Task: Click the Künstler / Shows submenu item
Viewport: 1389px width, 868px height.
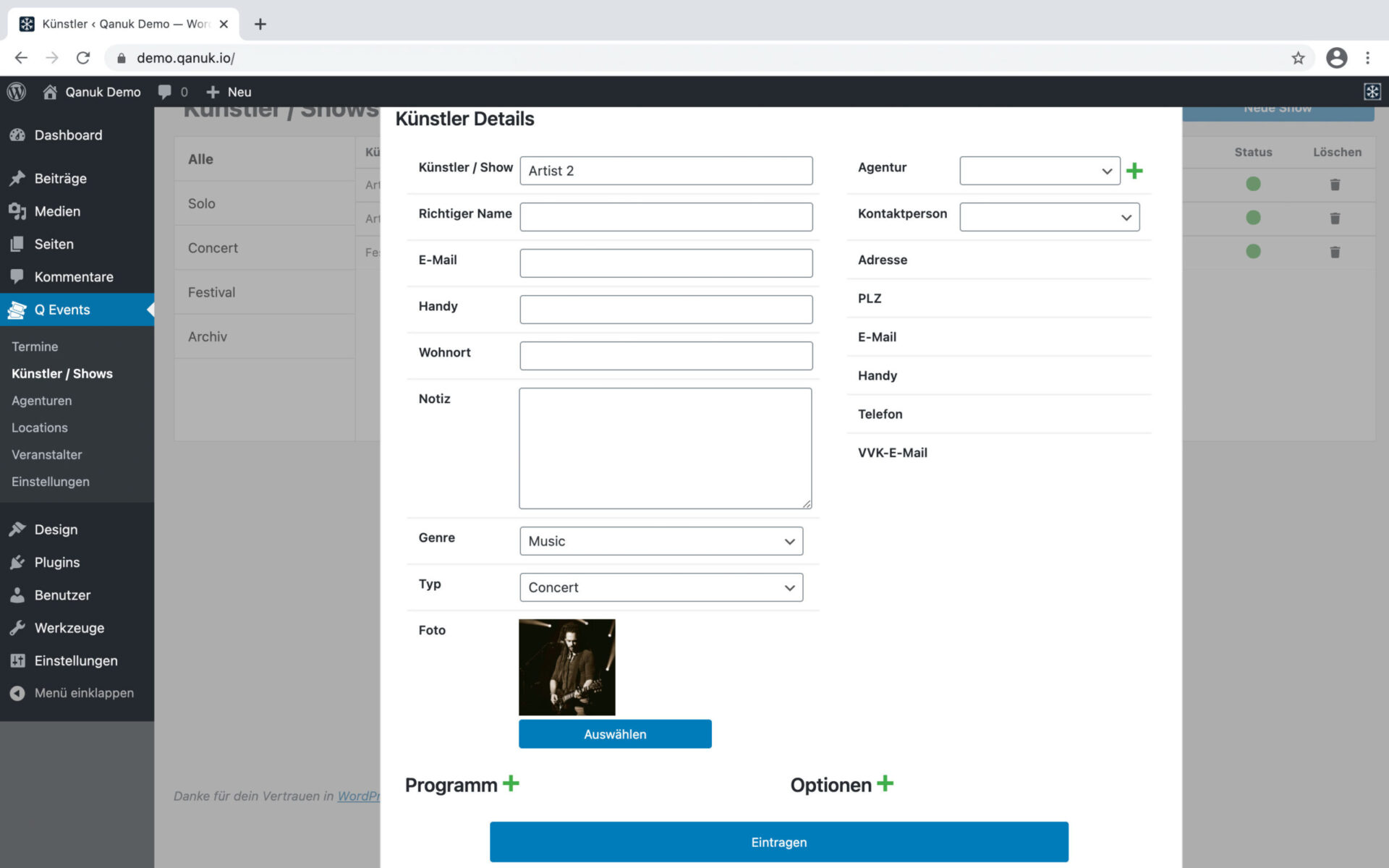Action: point(62,374)
